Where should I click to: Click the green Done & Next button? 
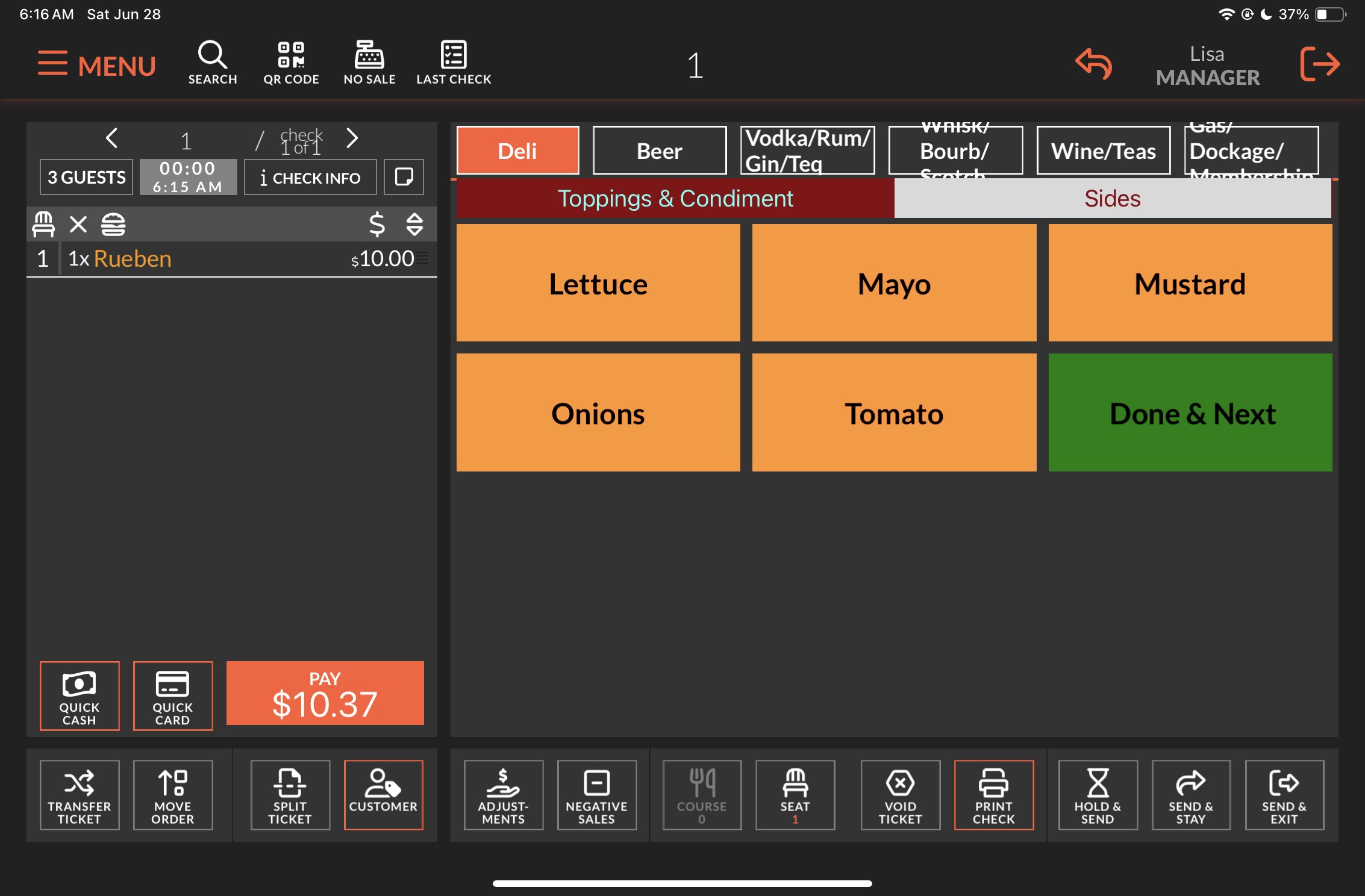click(x=1190, y=413)
